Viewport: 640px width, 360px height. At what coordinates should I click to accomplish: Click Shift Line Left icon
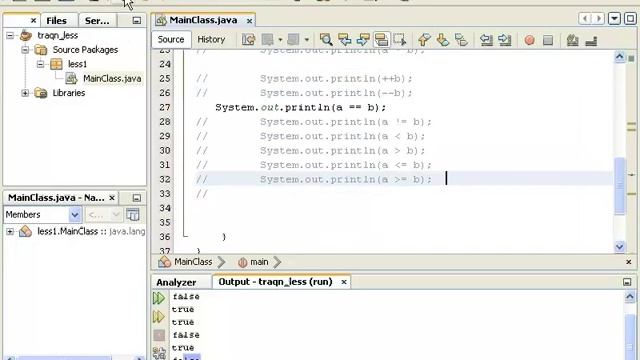click(486, 40)
